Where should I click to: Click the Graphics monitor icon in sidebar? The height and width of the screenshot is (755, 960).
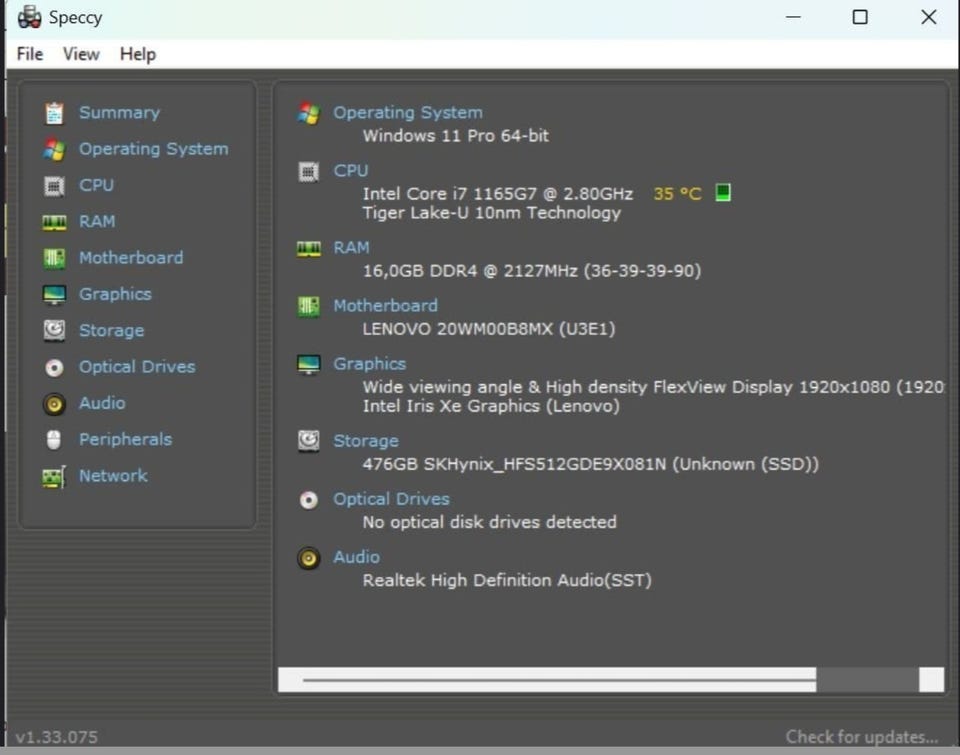click(54, 294)
